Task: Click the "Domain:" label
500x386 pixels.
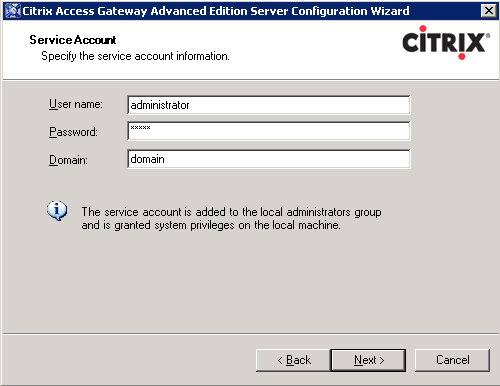Action: (x=68, y=160)
